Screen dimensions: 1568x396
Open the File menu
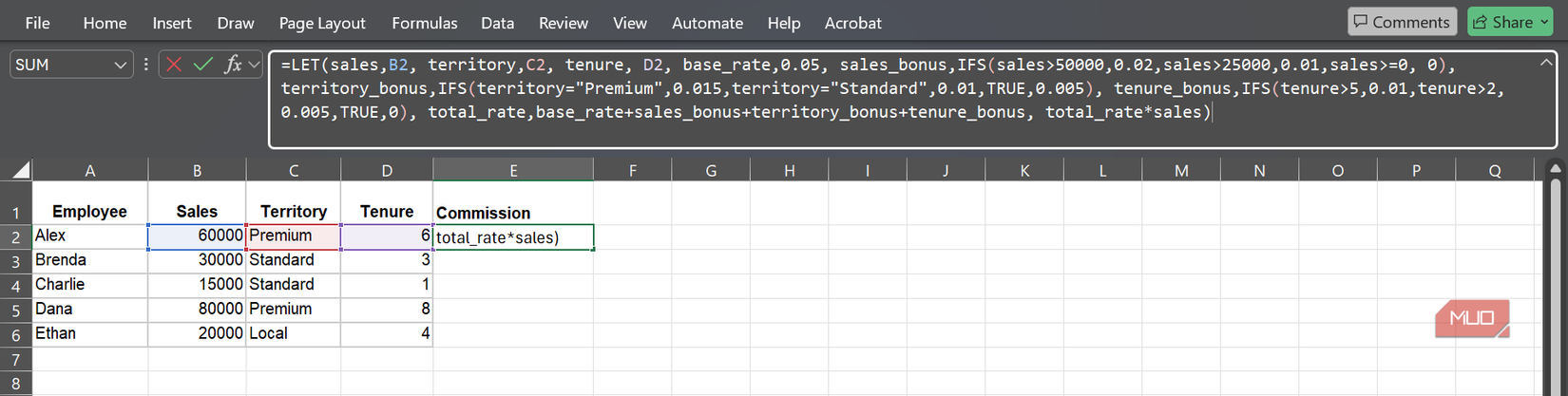point(38,23)
